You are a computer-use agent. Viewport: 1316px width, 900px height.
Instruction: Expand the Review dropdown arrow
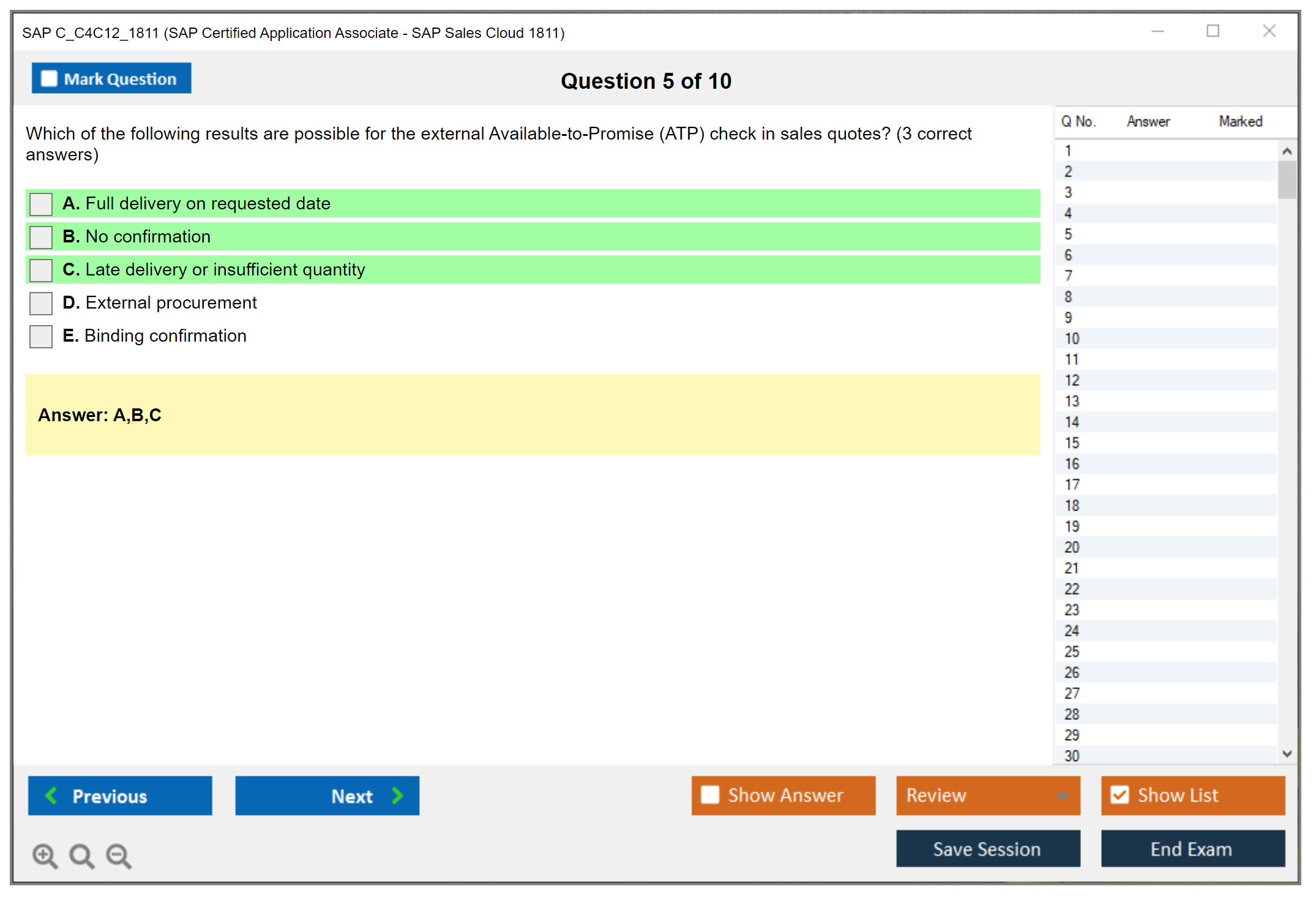coord(1062,795)
